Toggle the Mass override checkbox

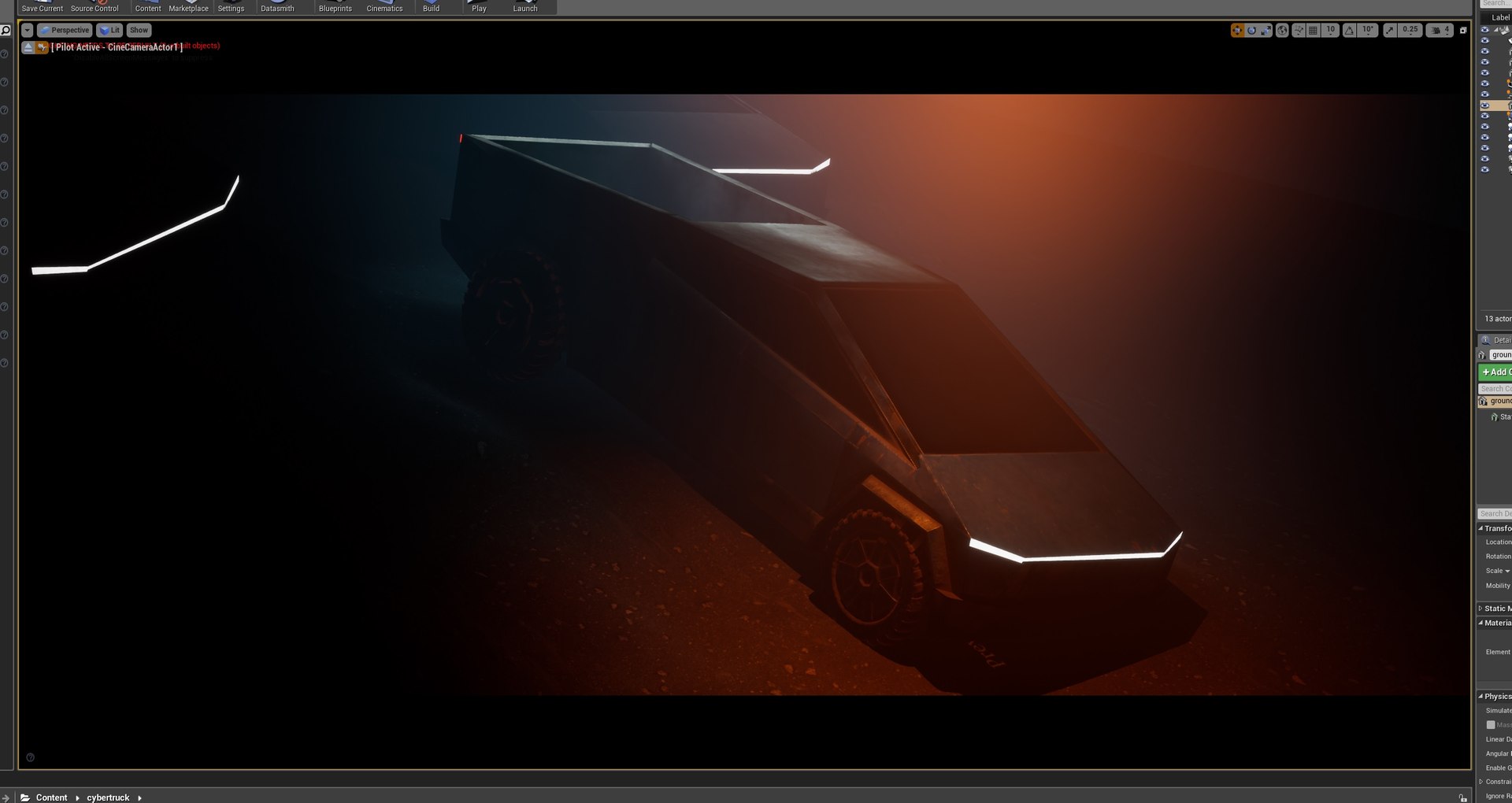pyautogui.click(x=1491, y=725)
